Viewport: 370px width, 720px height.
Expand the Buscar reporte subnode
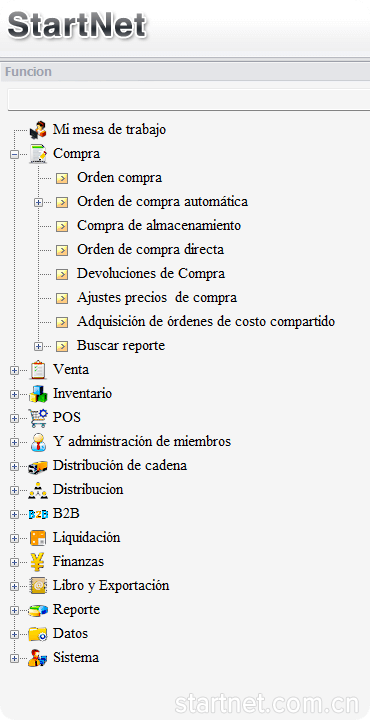coord(39,346)
